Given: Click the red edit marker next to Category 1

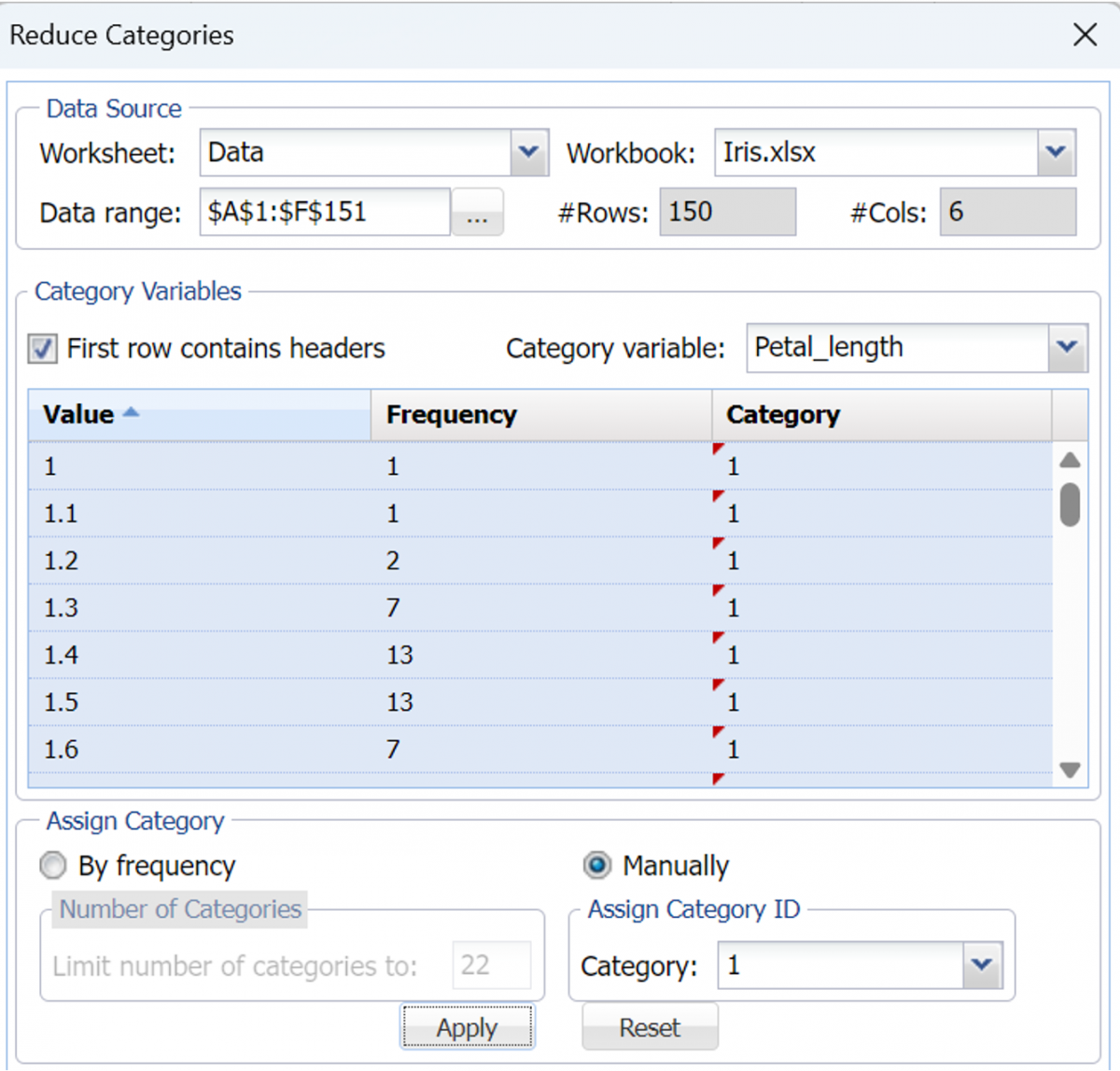Looking at the screenshot, I should pos(718,450).
